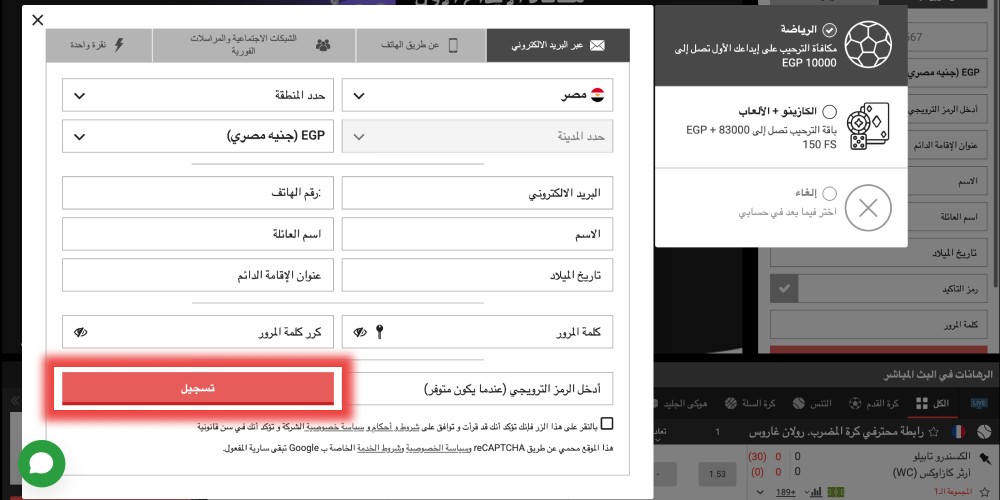Open the green live chat bubble
1000x500 pixels.
point(41,464)
